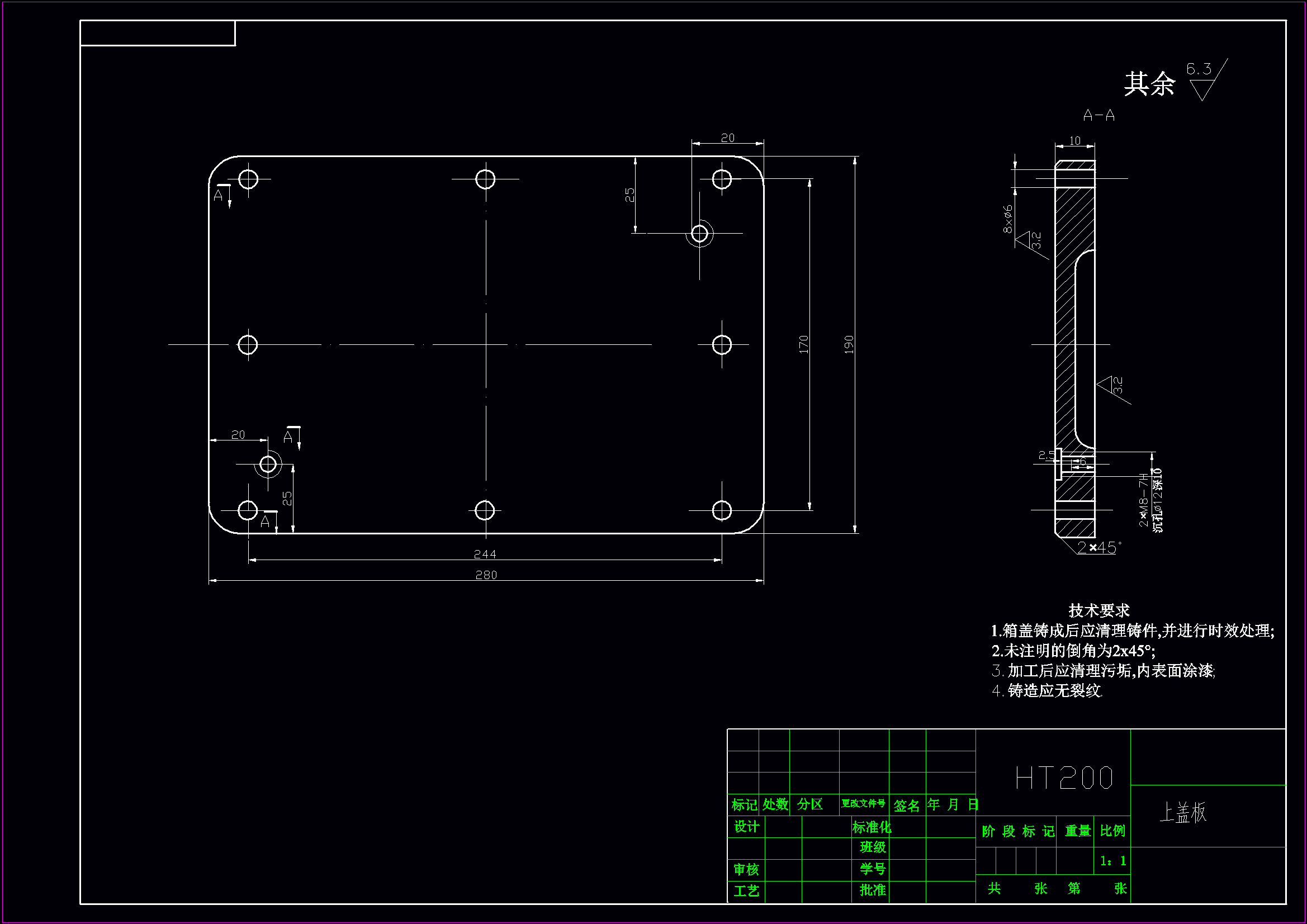This screenshot has height=924, width=1307.
Task: Select the counterbore hole near top-right corner
Action: 699,234
